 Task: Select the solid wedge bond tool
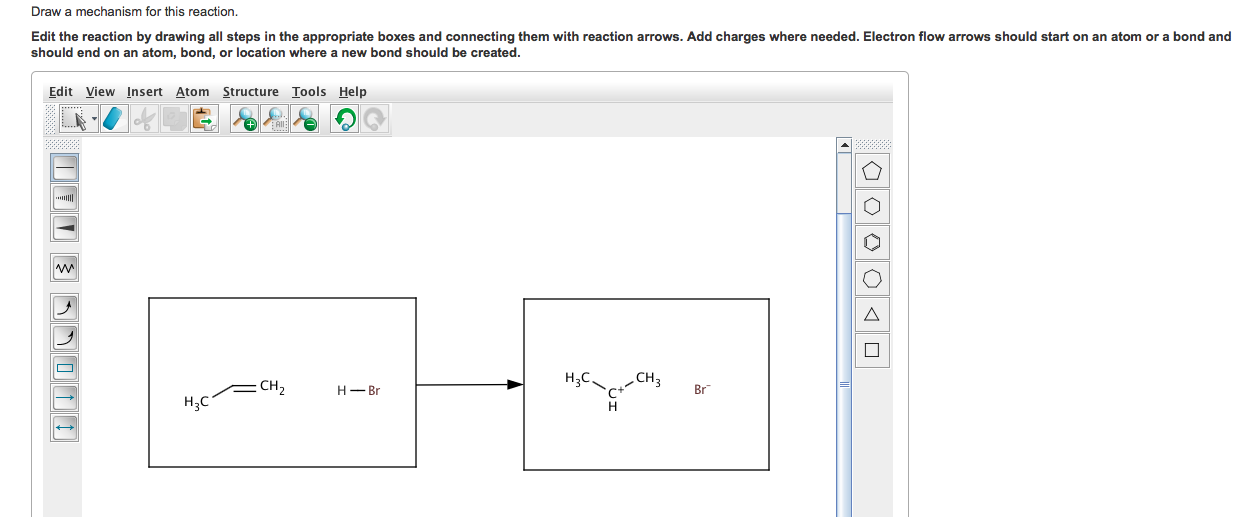coord(65,228)
